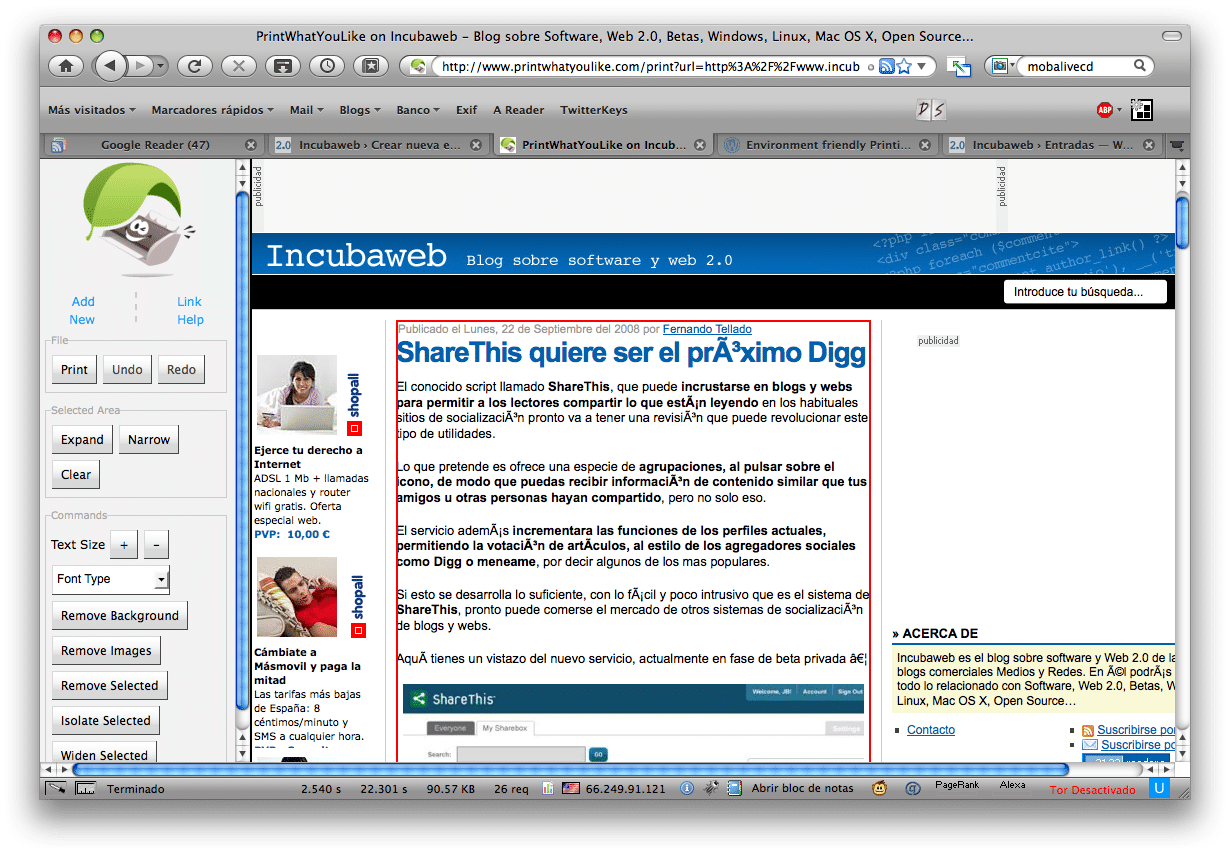Screen dimensions: 1230x854
Task: Expand the Blogs bookmarks folder
Action: pos(361,110)
